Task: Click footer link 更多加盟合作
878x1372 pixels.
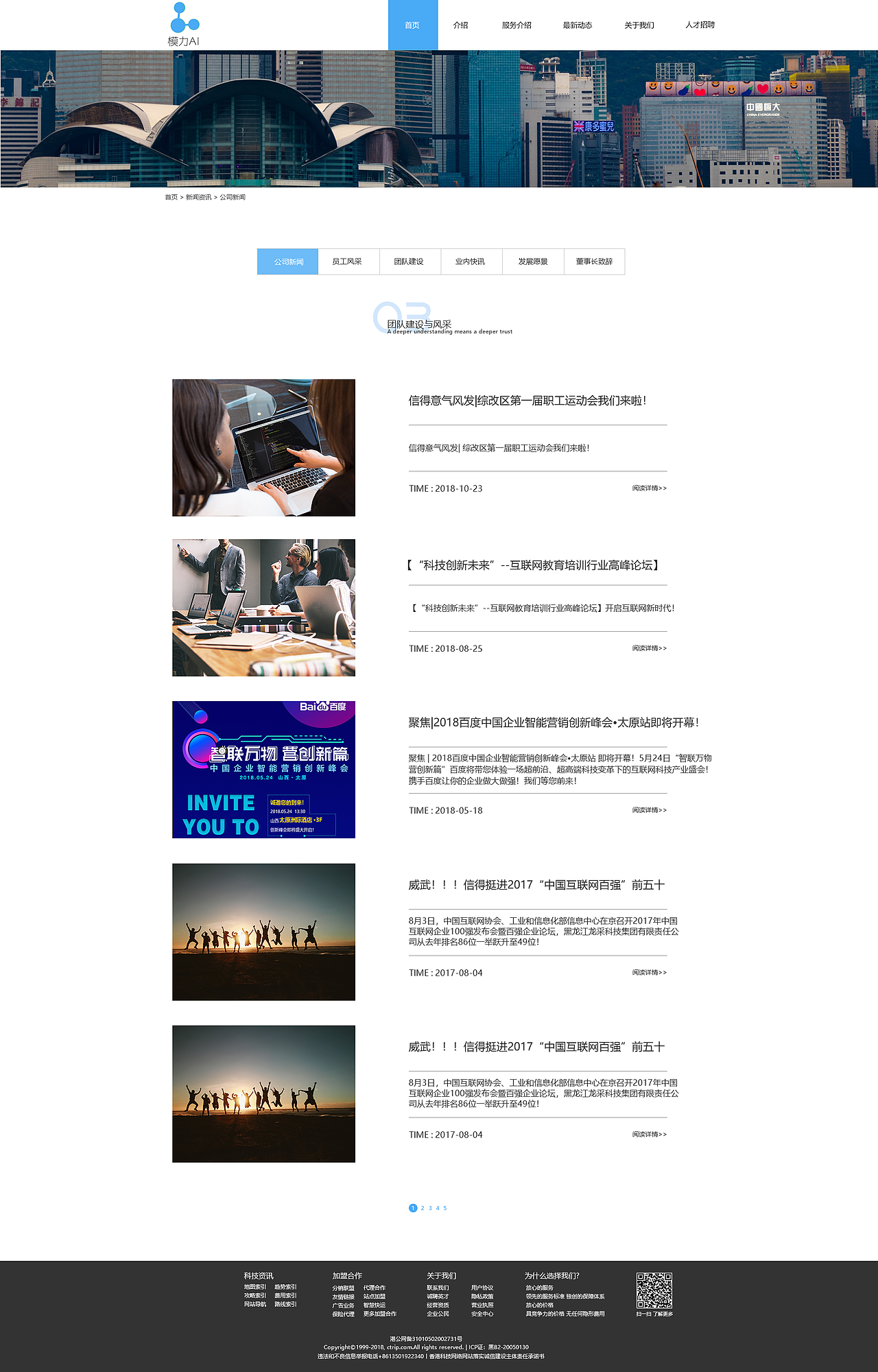Action: (380, 1314)
